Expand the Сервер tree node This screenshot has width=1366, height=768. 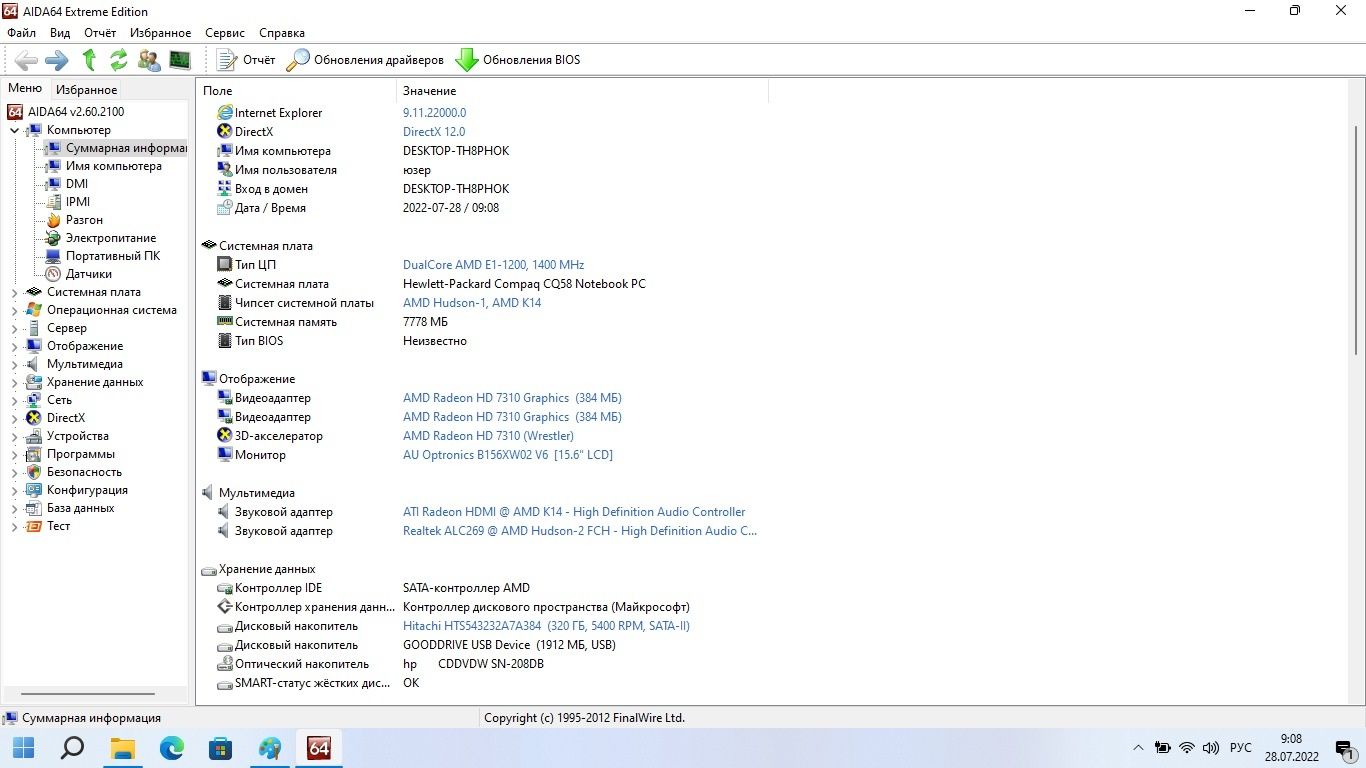point(14,328)
